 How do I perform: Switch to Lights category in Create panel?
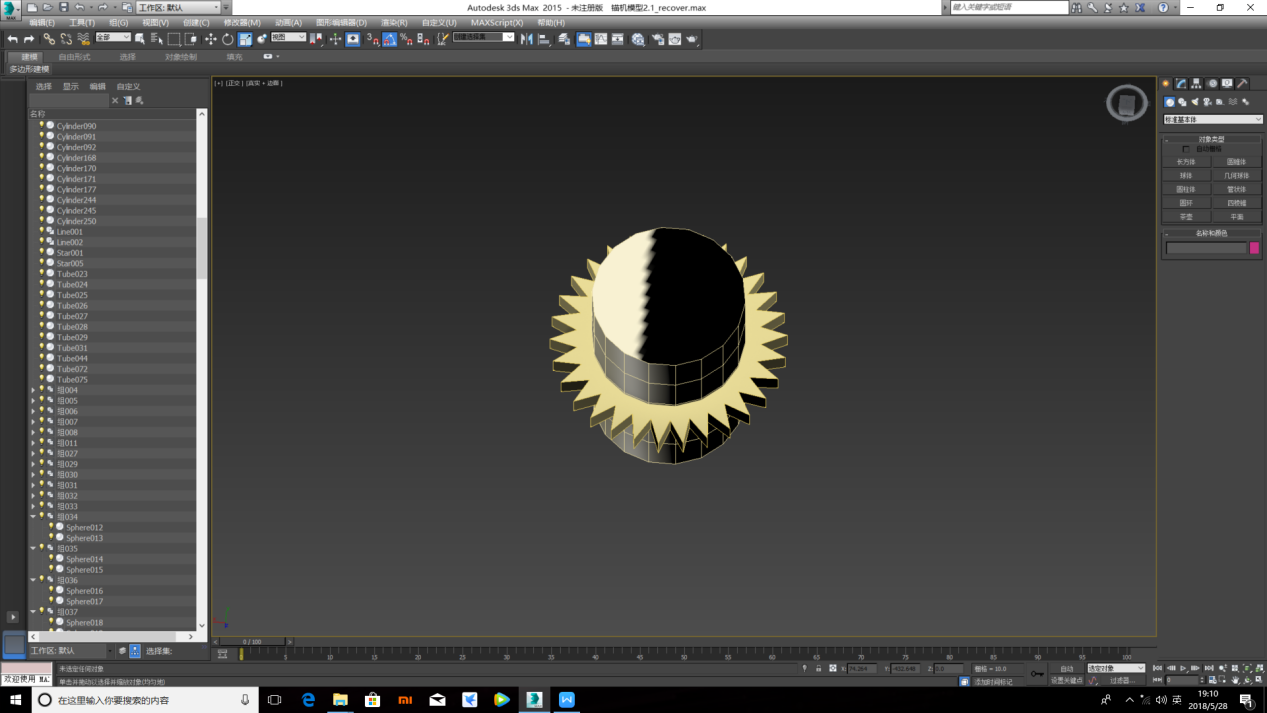pos(1195,102)
